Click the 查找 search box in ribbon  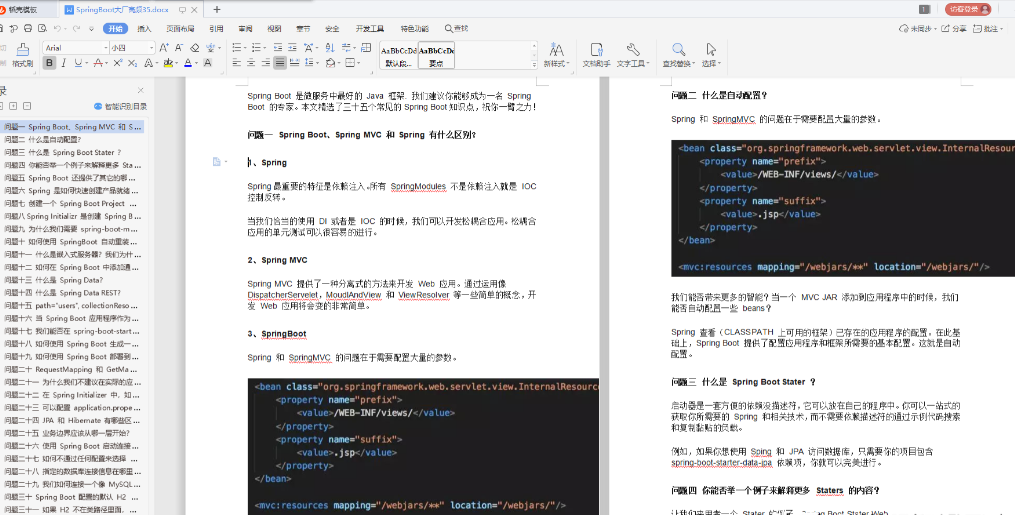[456, 28]
